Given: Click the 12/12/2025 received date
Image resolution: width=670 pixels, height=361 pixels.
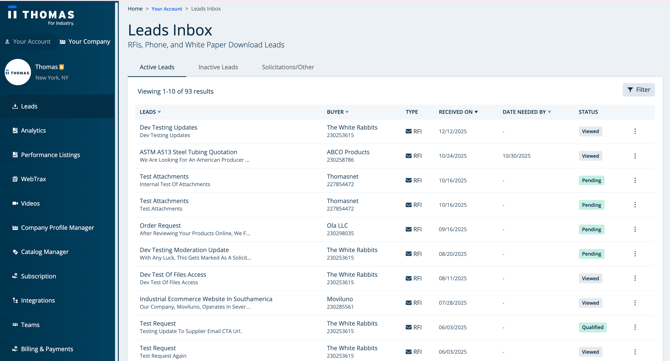Looking at the screenshot, I should [x=453, y=132].
